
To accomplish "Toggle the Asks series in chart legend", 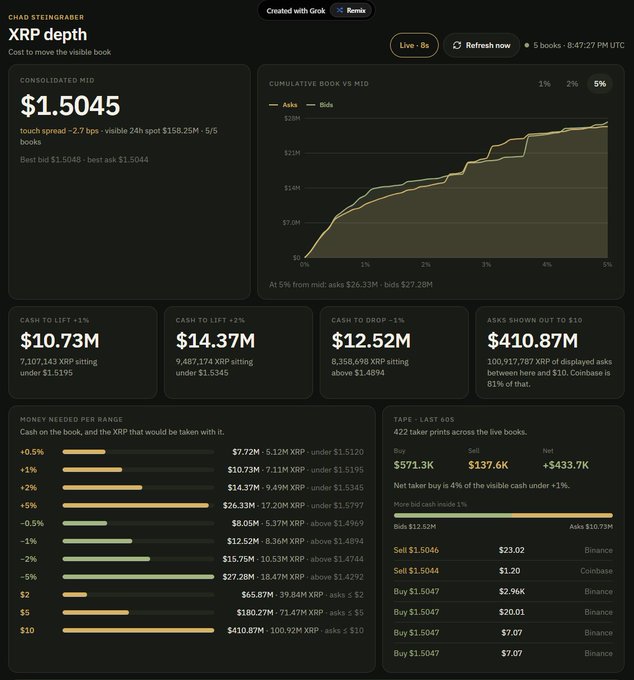I will click(283, 105).
